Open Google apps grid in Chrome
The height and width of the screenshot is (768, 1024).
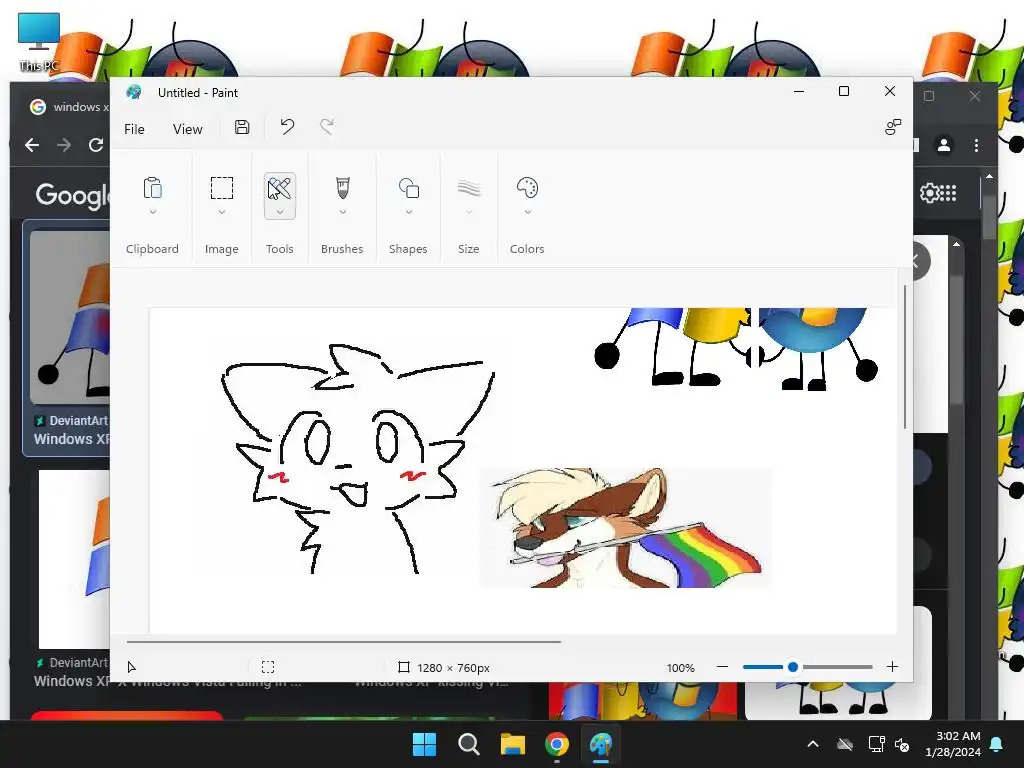pos(949,193)
